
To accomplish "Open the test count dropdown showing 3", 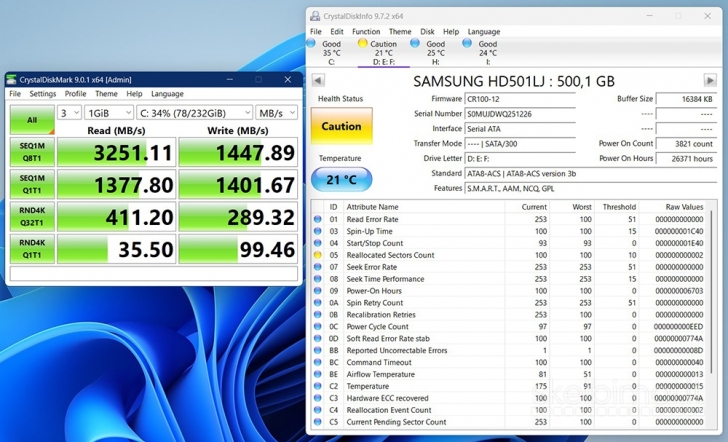I will 69,113.
